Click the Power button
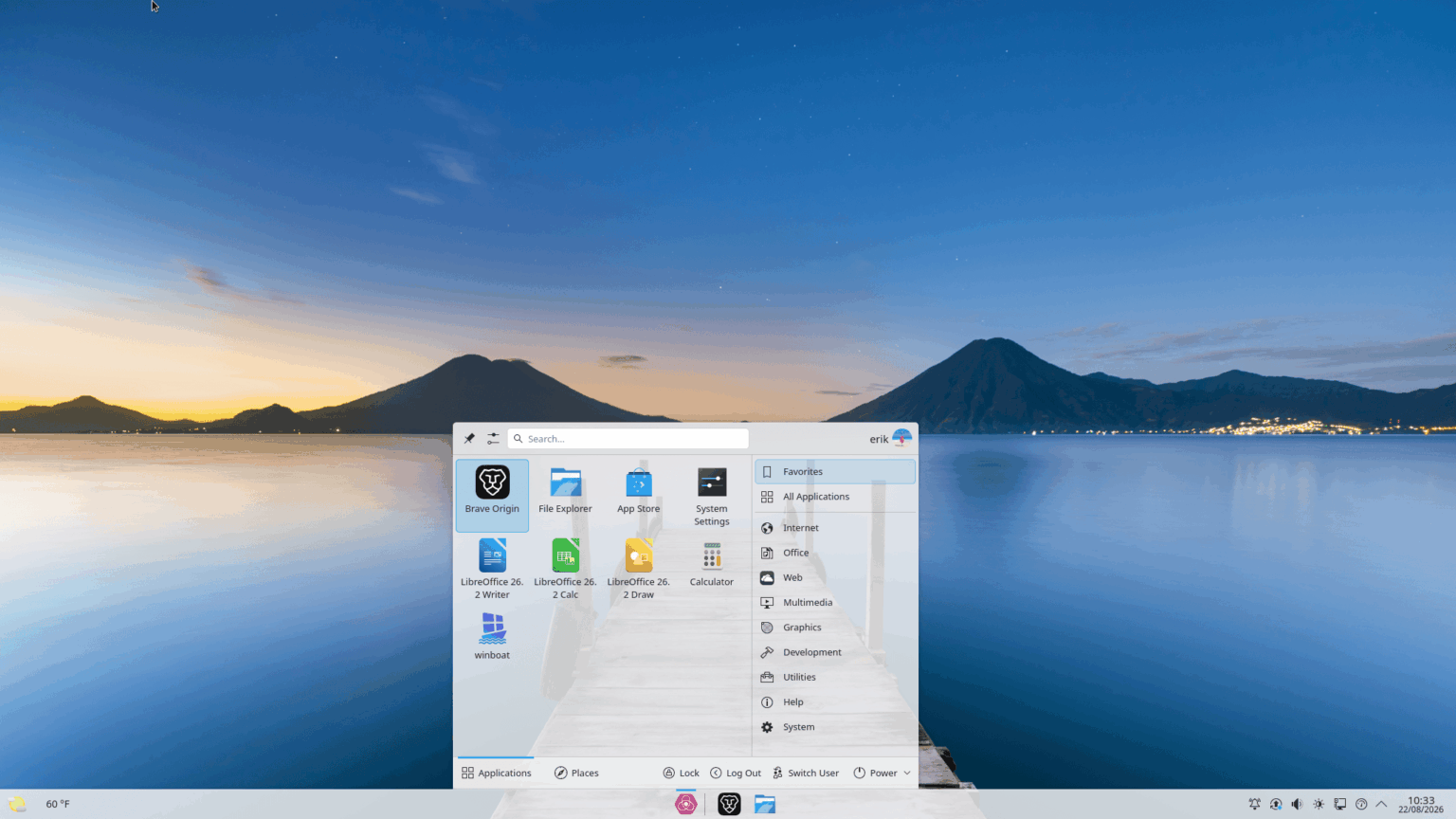1456x819 pixels. coord(875,773)
